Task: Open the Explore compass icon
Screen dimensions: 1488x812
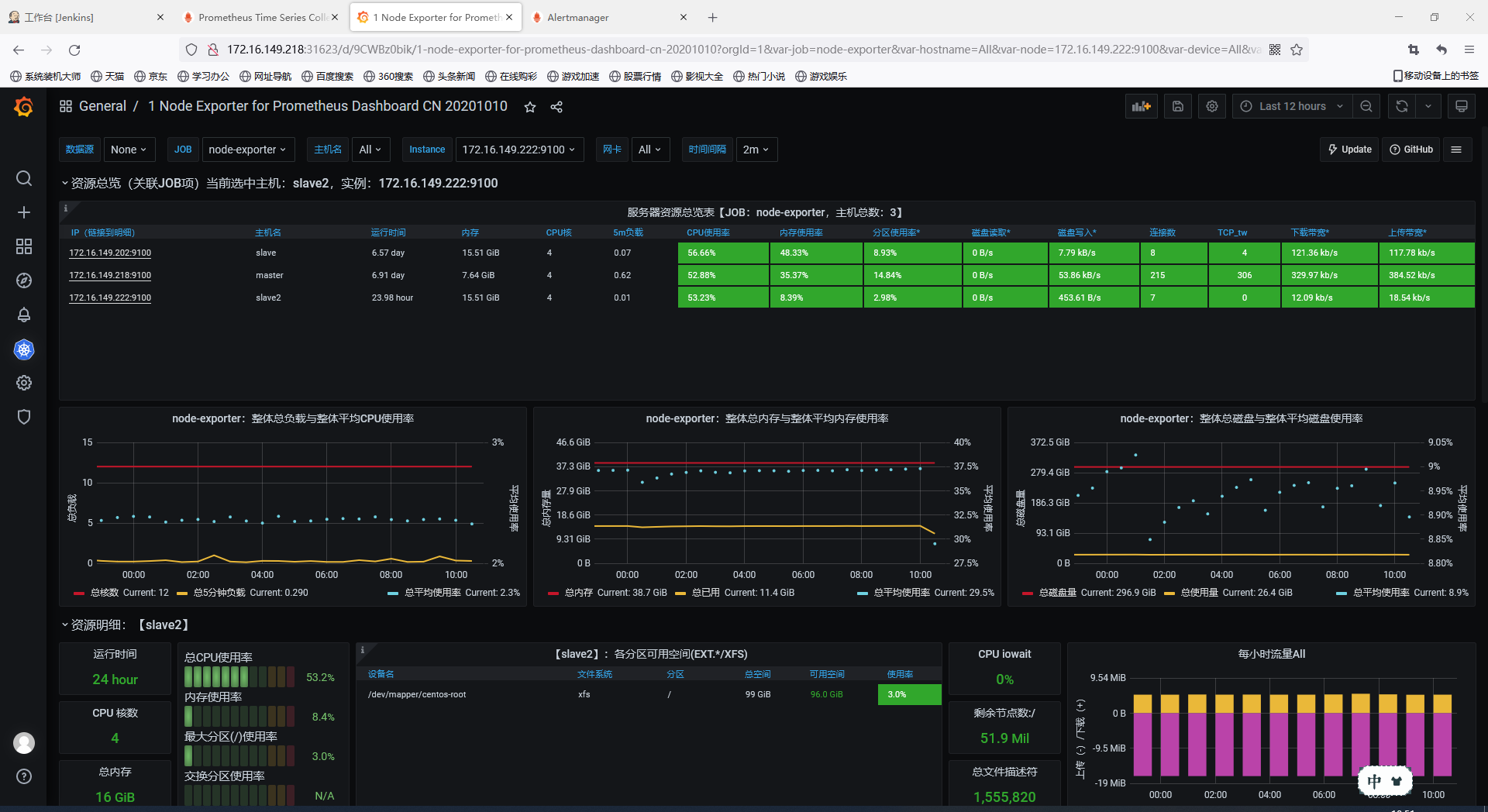Action: click(x=24, y=280)
